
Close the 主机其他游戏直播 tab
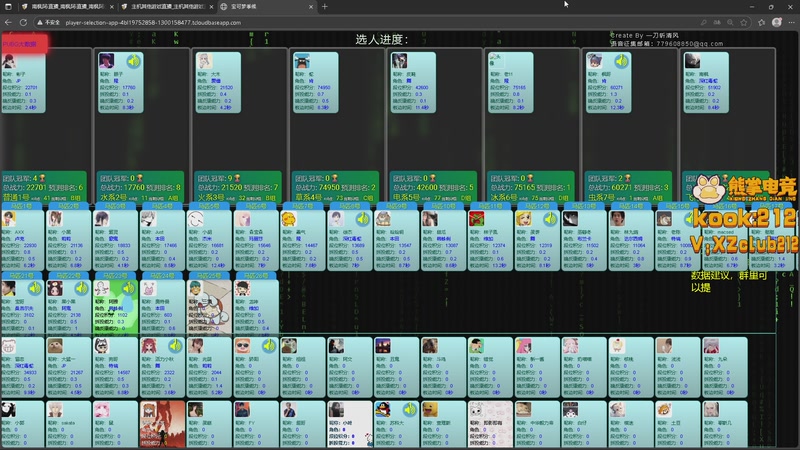pos(211,7)
